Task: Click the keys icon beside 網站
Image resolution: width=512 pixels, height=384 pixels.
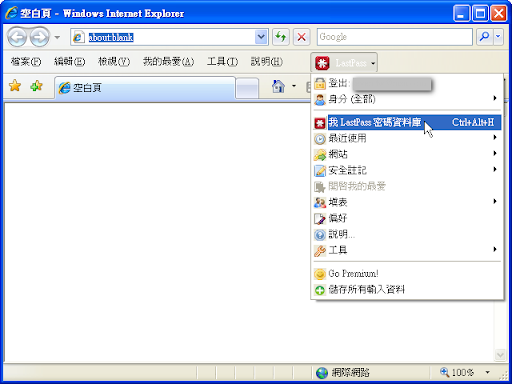Action: point(320,155)
